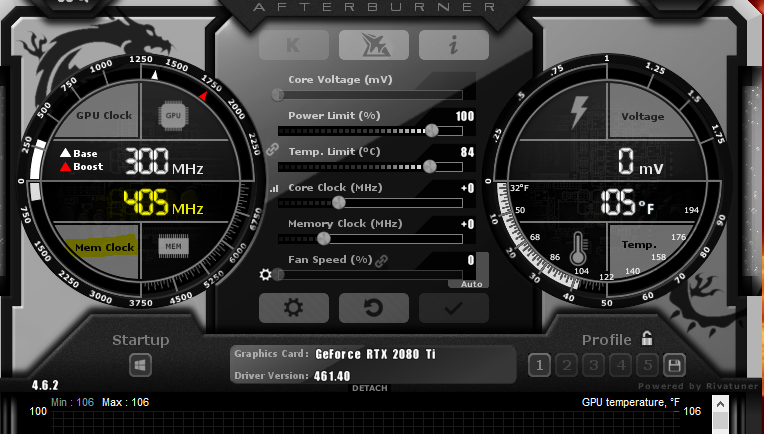764x434 pixels.
Task: Click the Fan Speed slider handle
Action: 278,275
